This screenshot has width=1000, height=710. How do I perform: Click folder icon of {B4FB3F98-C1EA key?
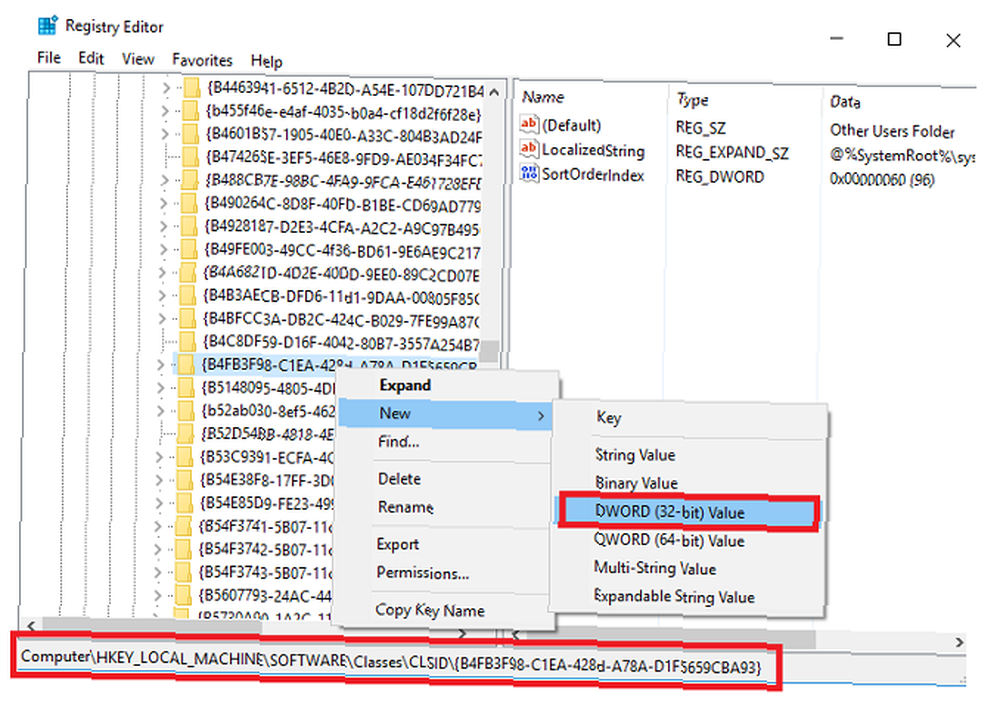[187, 365]
